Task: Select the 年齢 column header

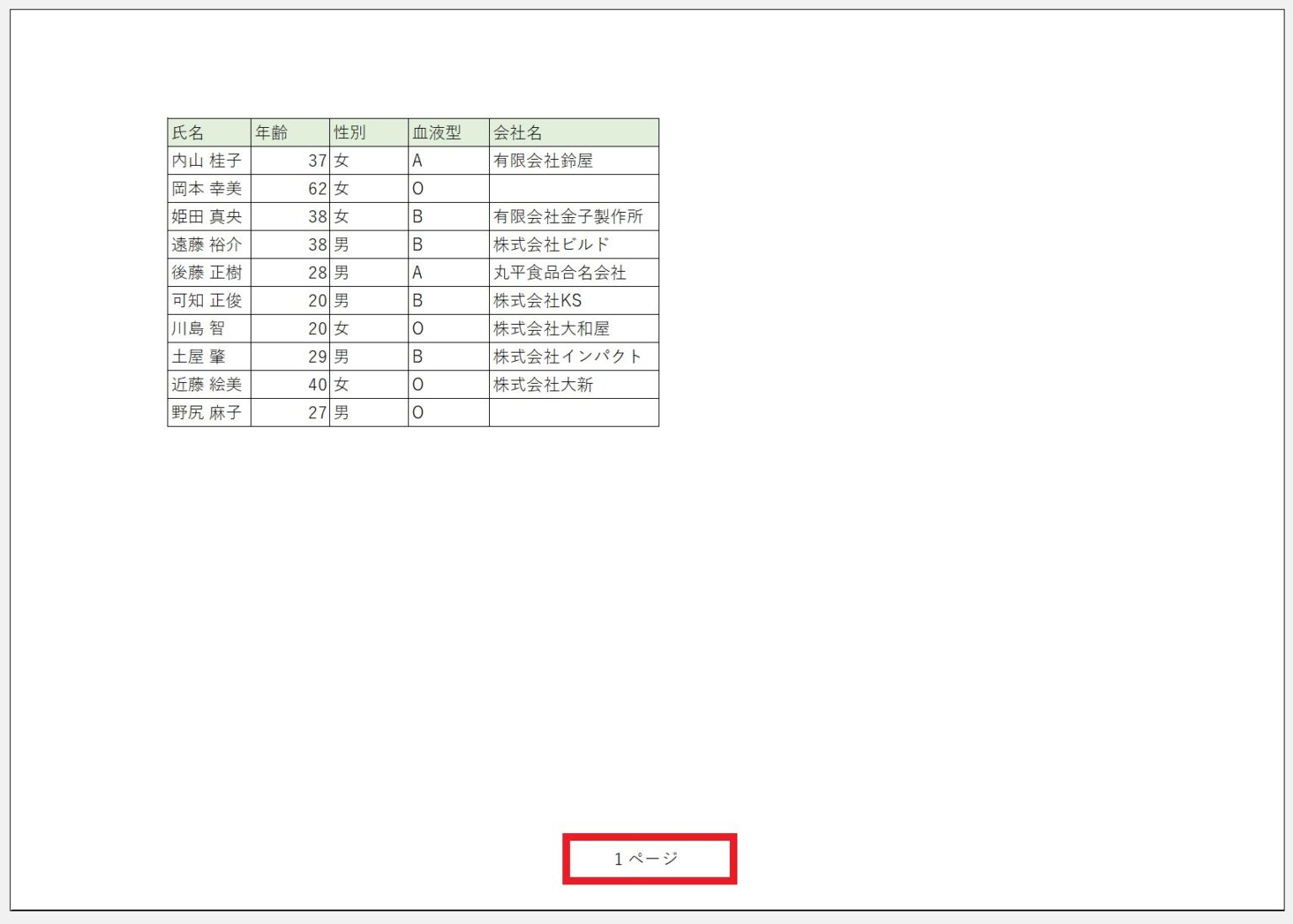Action: click(x=289, y=132)
